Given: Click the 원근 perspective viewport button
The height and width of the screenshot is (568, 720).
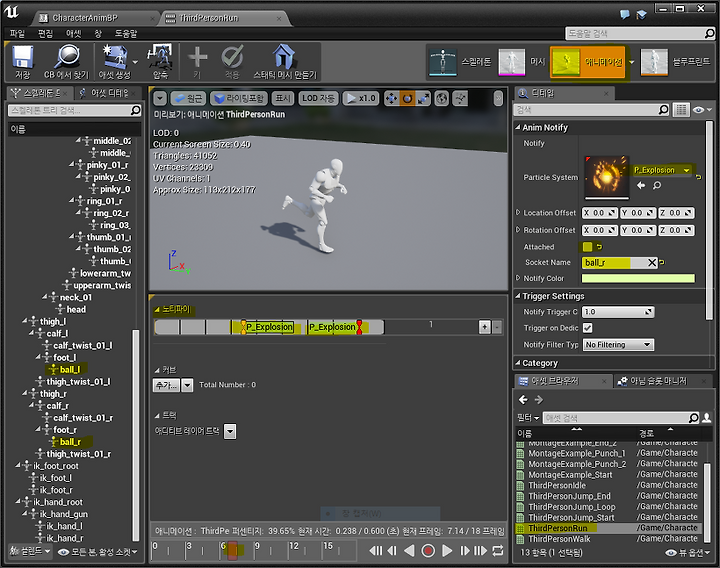Looking at the screenshot, I should [x=188, y=98].
